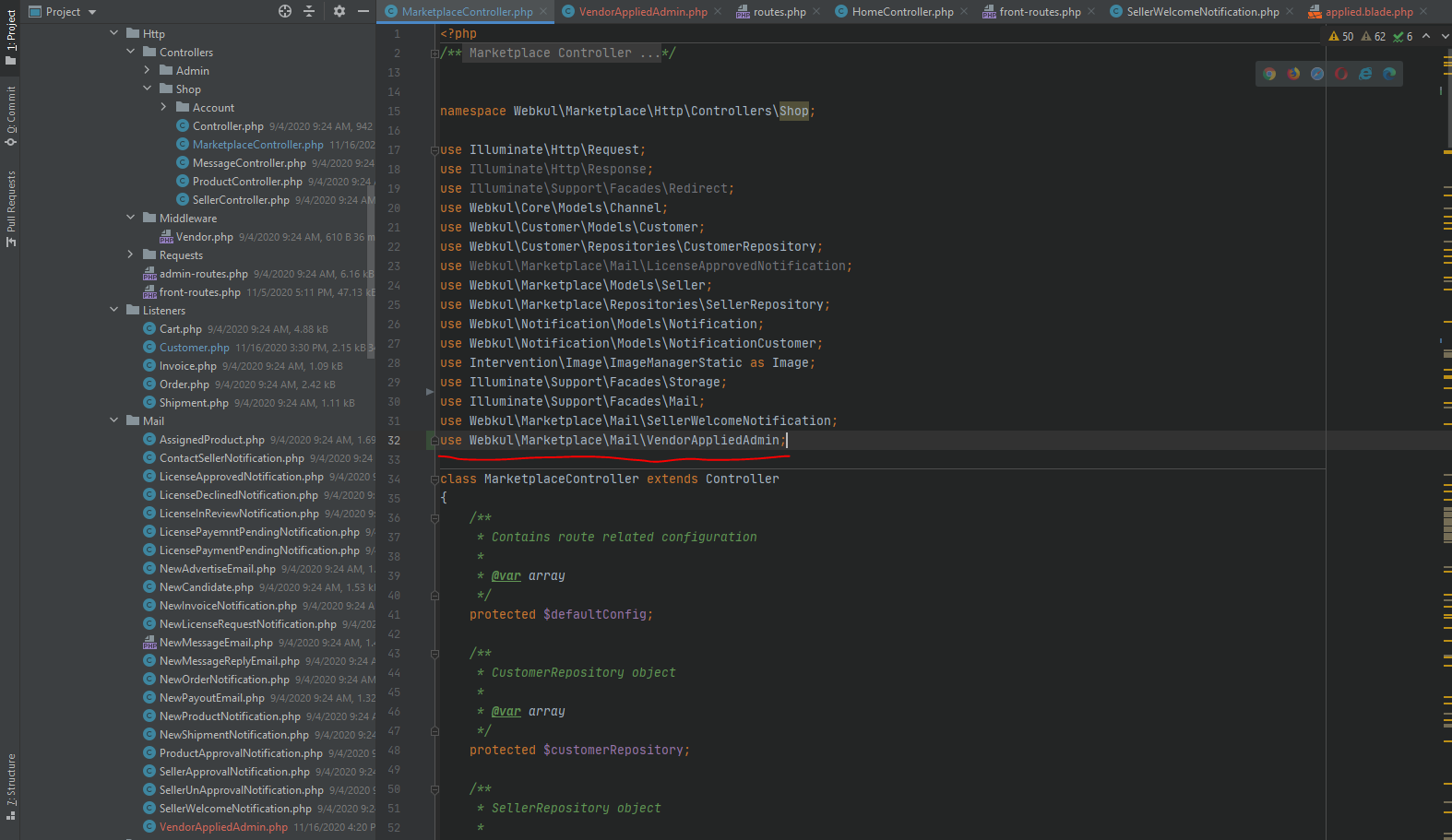This screenshot has width=1452, height=840.
Task: Click VendorAppliedAdmin import on line 32
Action: tap(713, 441)
